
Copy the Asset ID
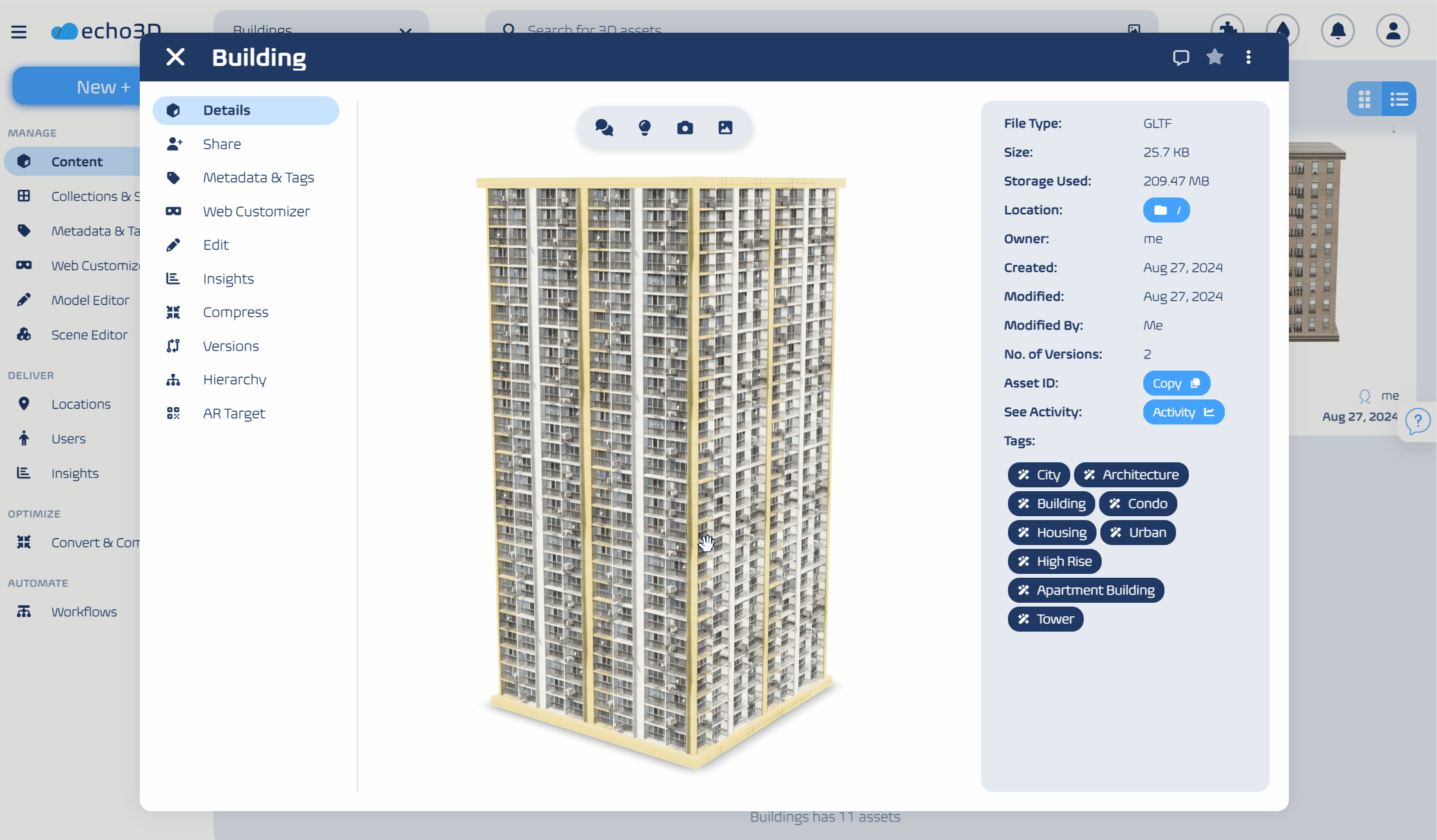click(1176, 383)
